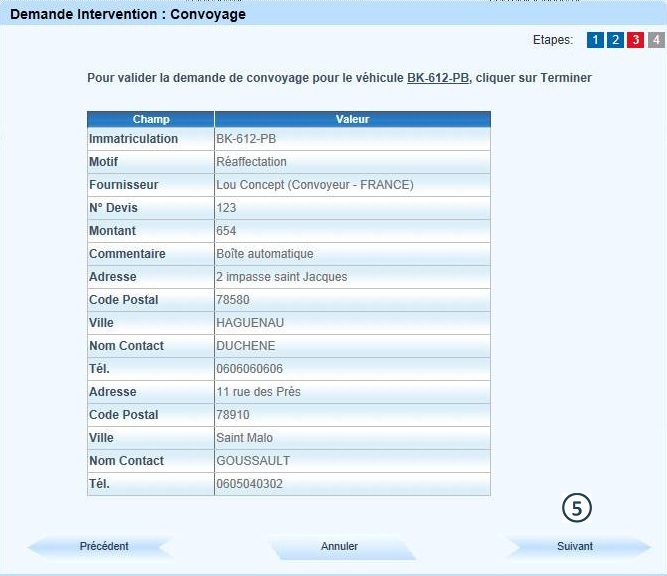Go back with the Précédent button

click(104, 547)
